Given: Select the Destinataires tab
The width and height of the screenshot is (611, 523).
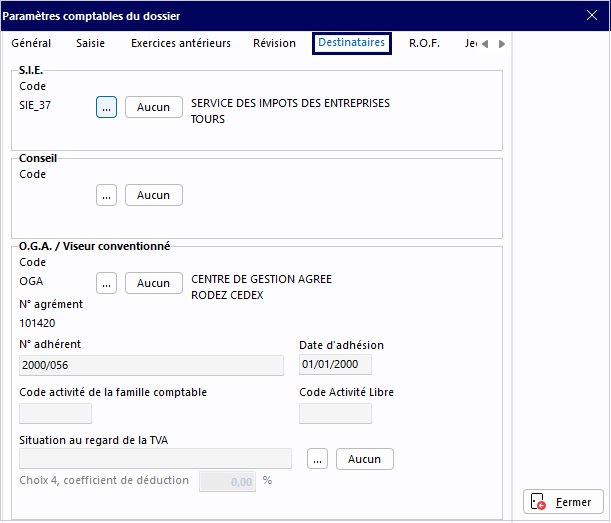Looking at the screenshot, I should [351, 42].
